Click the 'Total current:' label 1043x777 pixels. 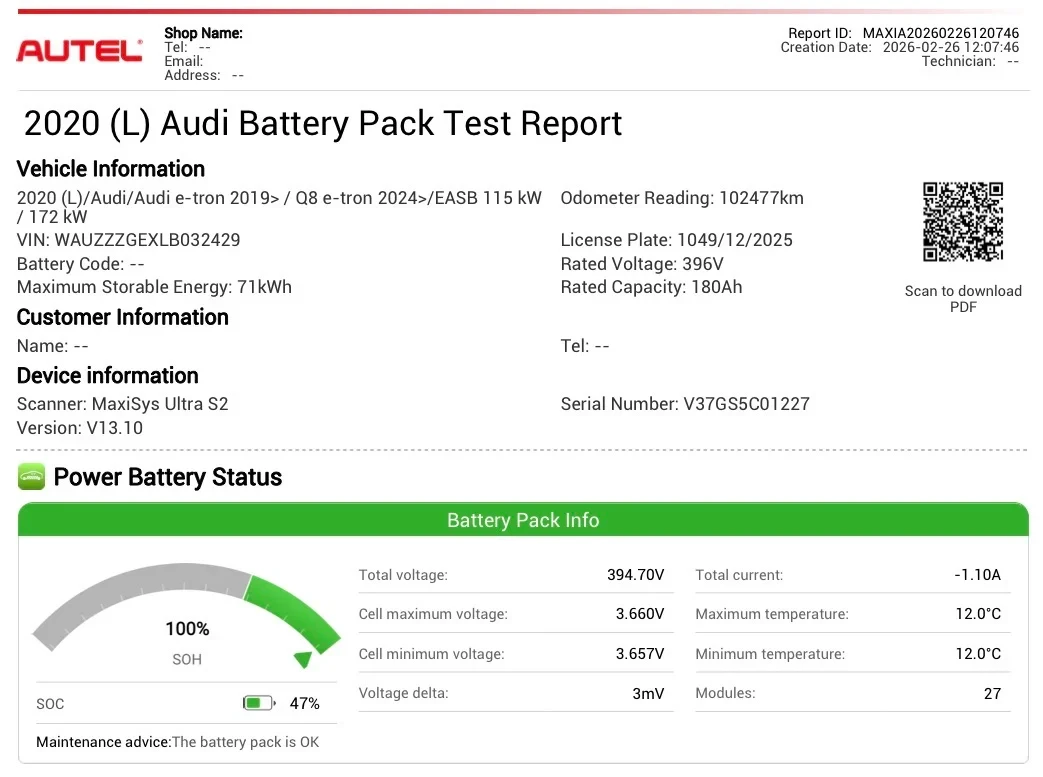739,575
